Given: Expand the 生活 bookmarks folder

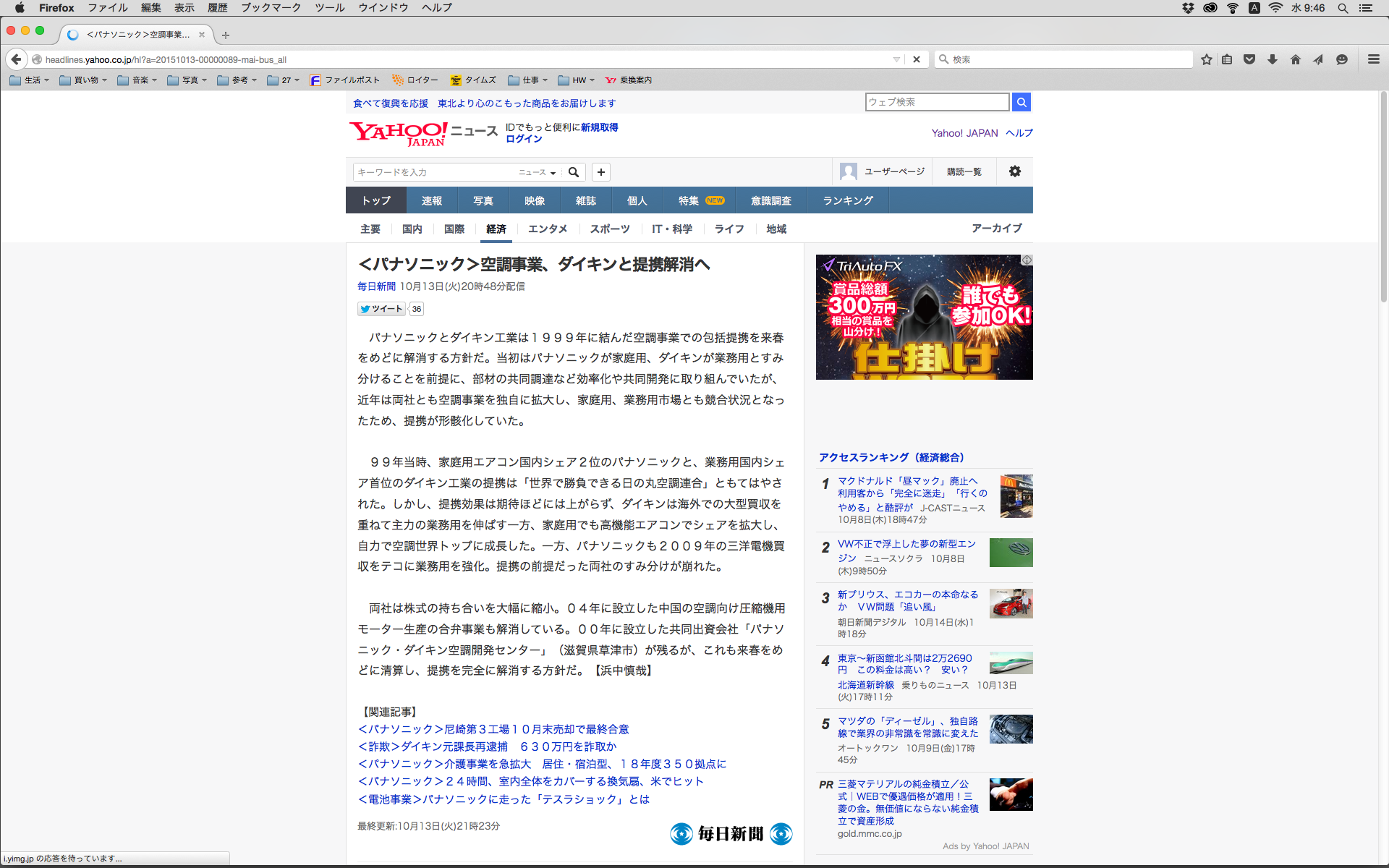Looking at the screenshot, I should tap(30, 80).
